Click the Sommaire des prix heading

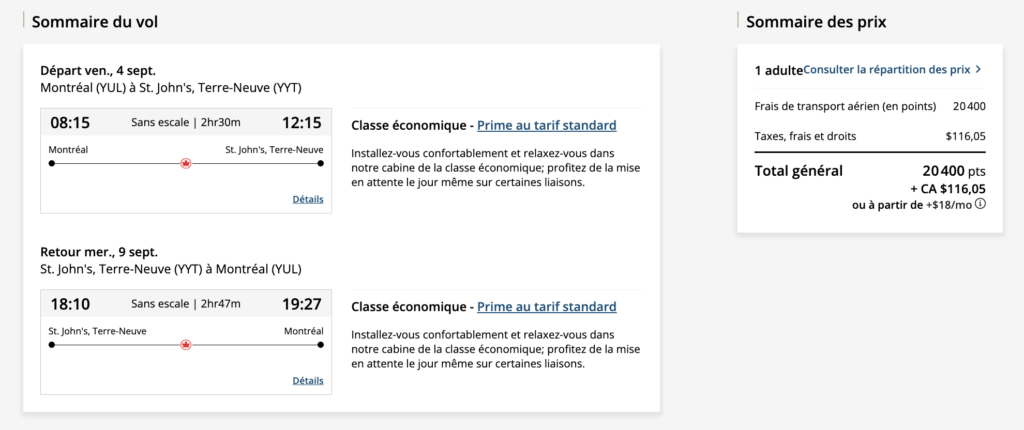pyautogui.click(x=816, y=21)
